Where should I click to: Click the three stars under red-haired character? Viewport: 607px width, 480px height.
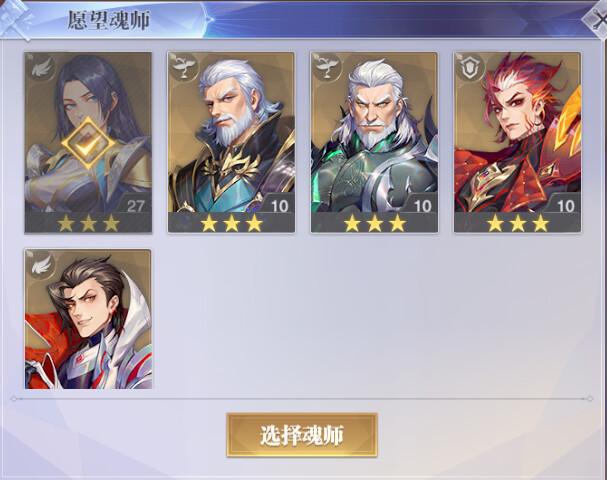518,224
